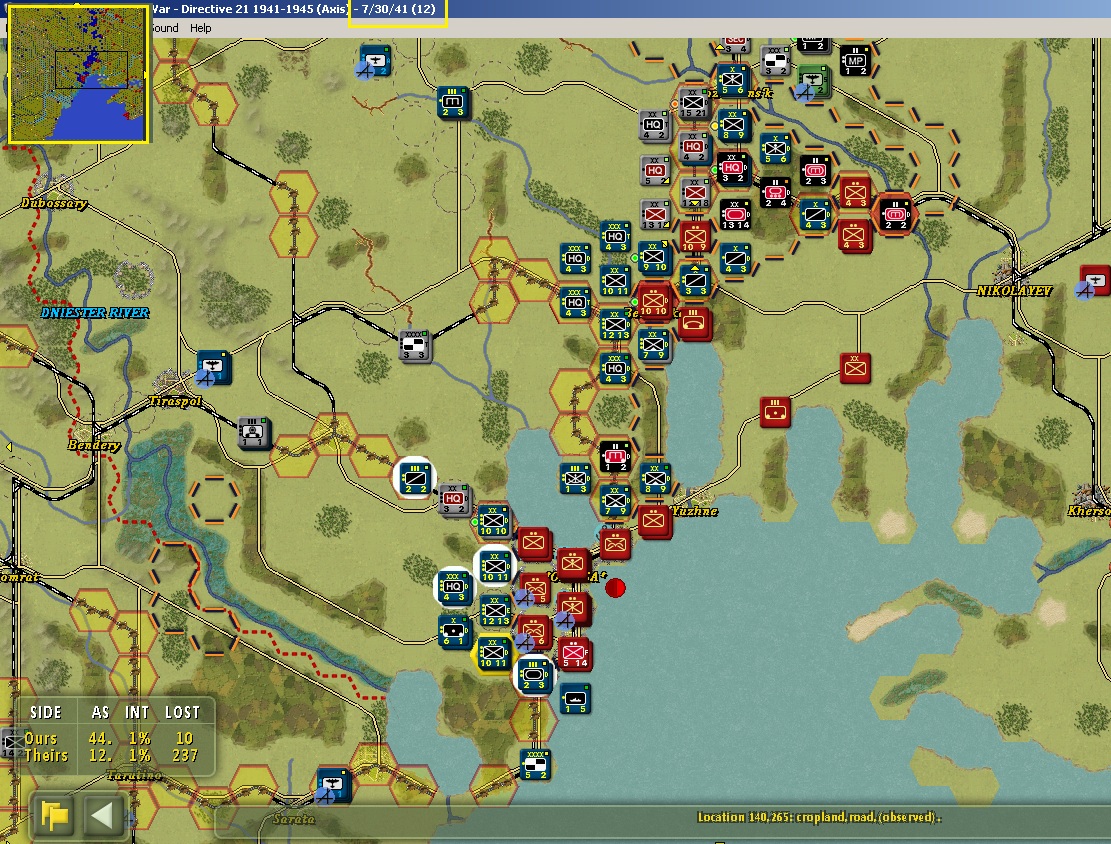Open the Help menu

pos(201,28)
